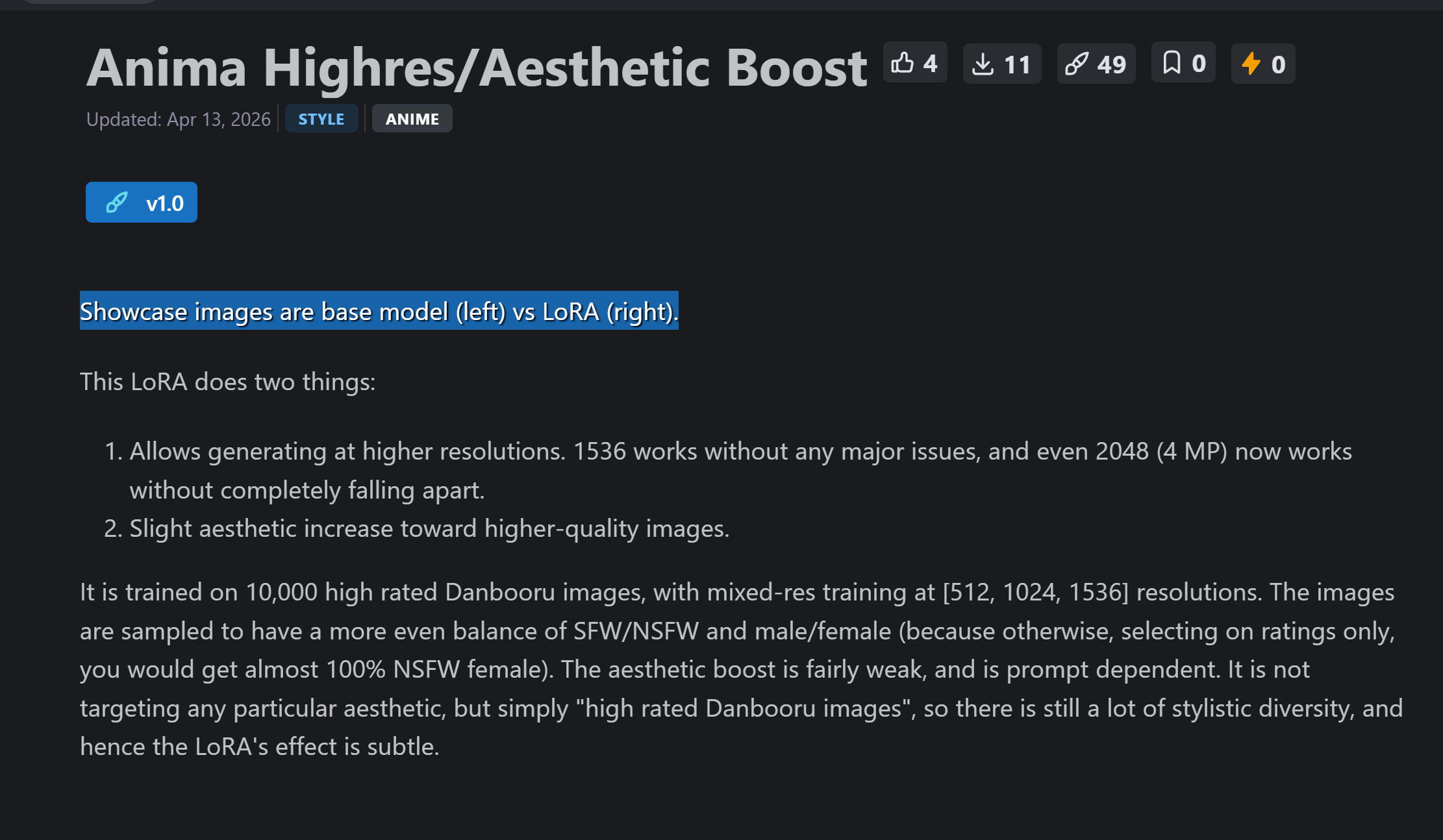The image size is (1443, 840).
Task: Click the 'This LoRA does two things' line
Action: pos(227,382)
